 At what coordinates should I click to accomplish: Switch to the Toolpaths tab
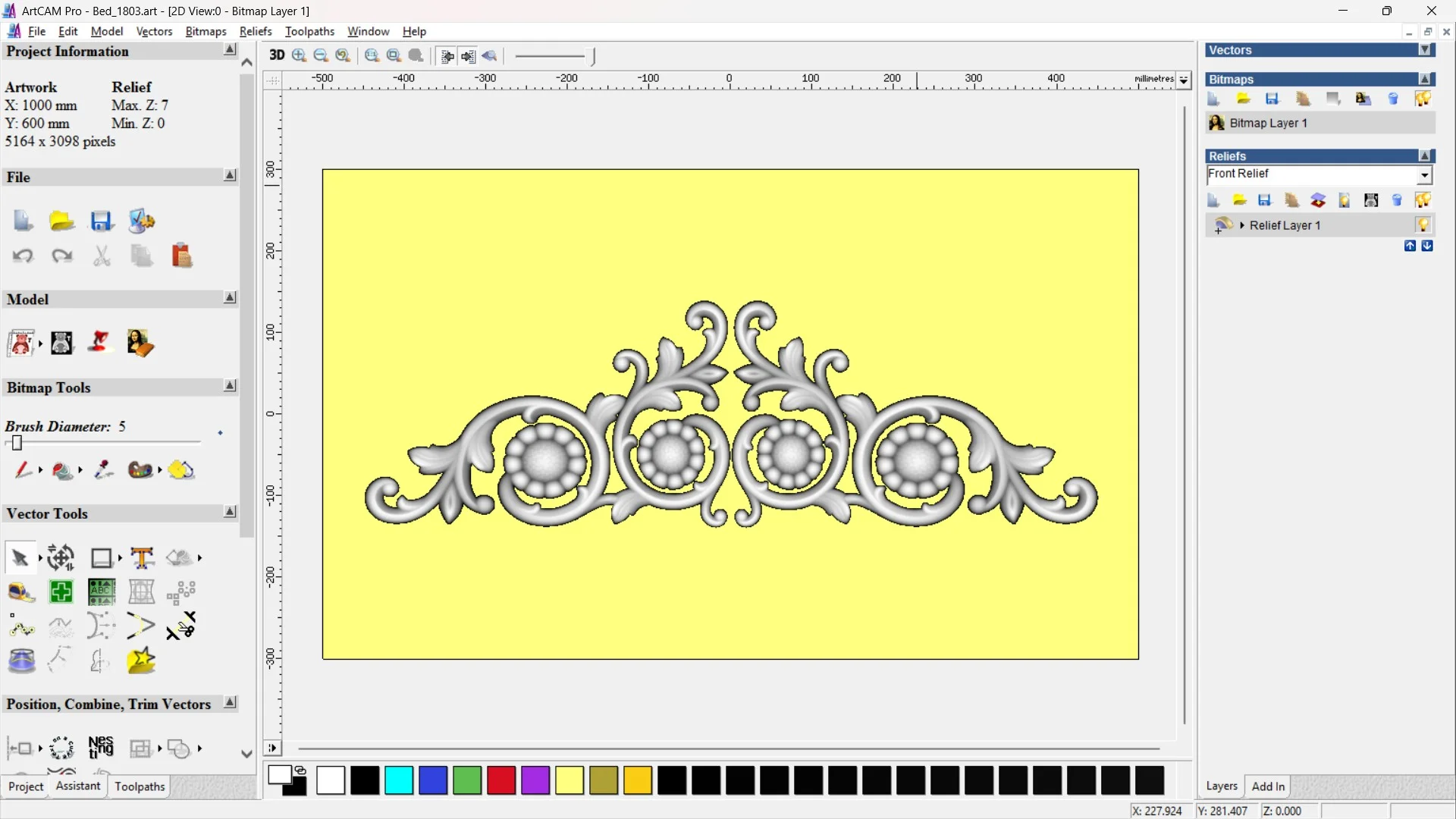[140, 787]
